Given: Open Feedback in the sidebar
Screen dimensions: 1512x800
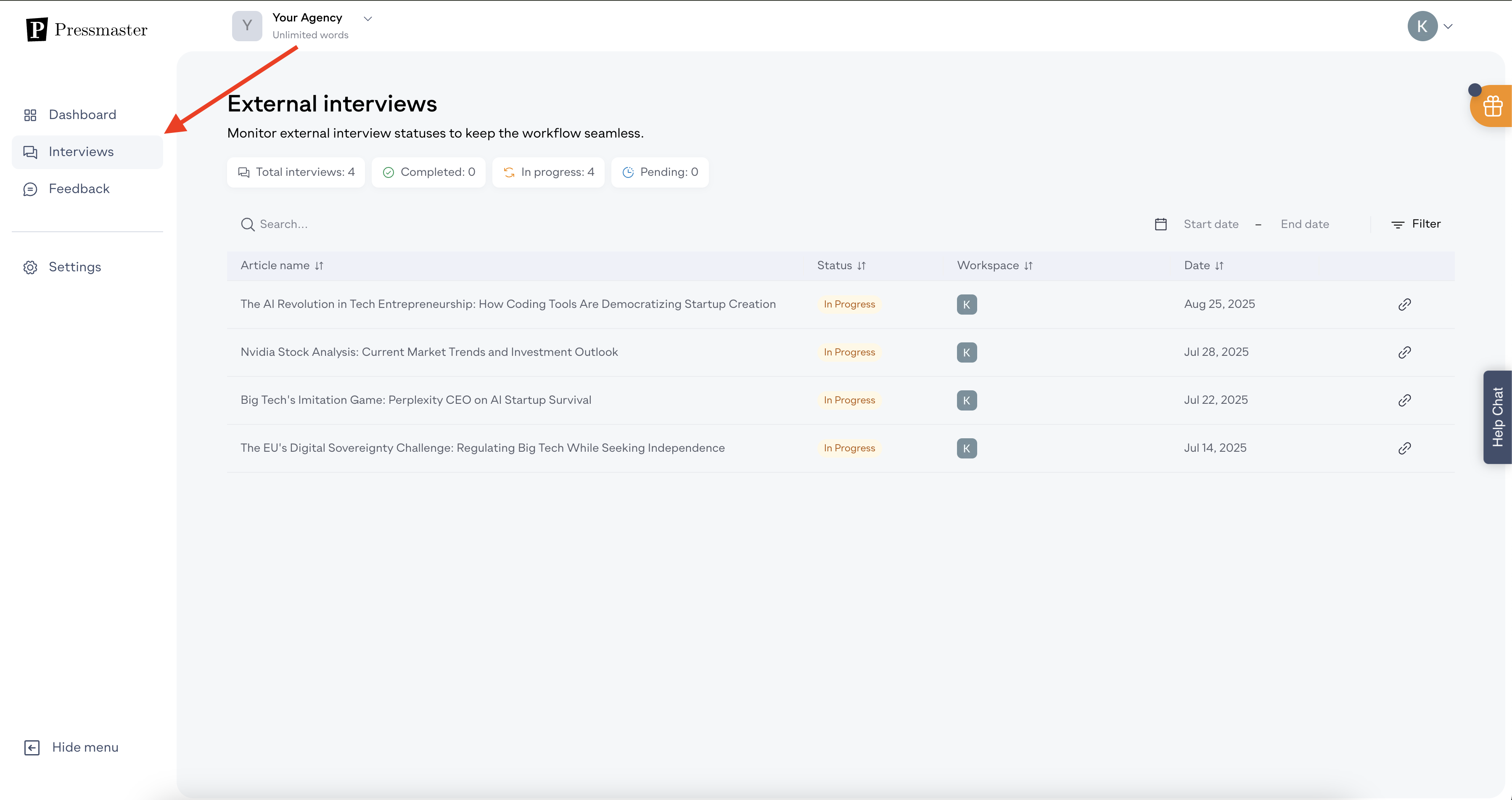Looking at the screenshot, I should [x=79, y=188].
